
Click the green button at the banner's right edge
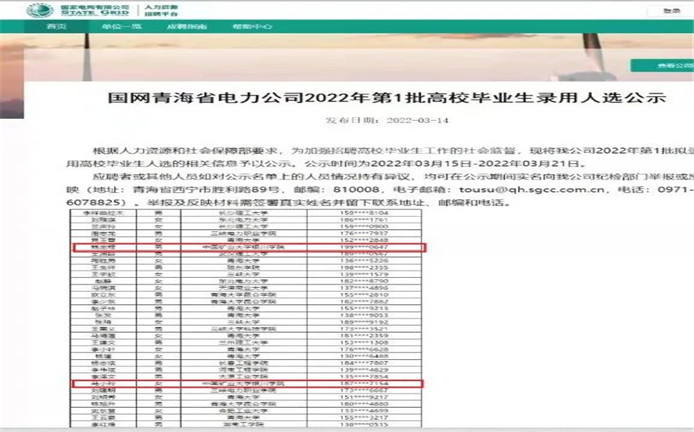pyautogui.click(x=662, y=66)
